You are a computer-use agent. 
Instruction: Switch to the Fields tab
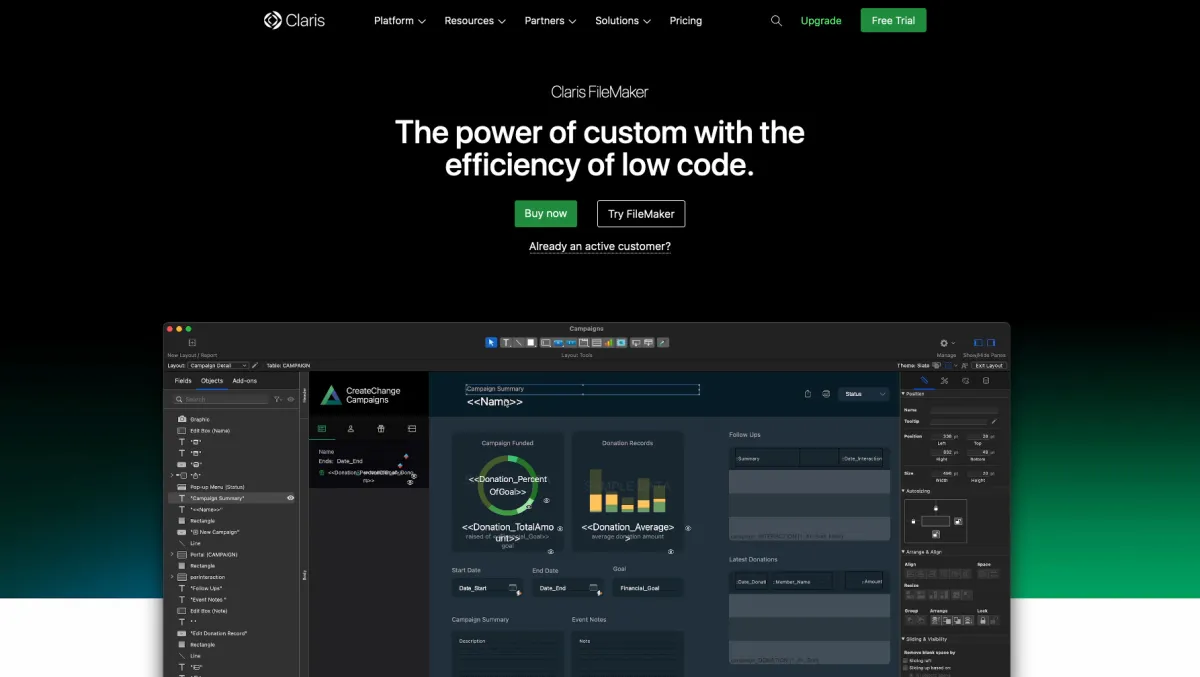[183, 381]
